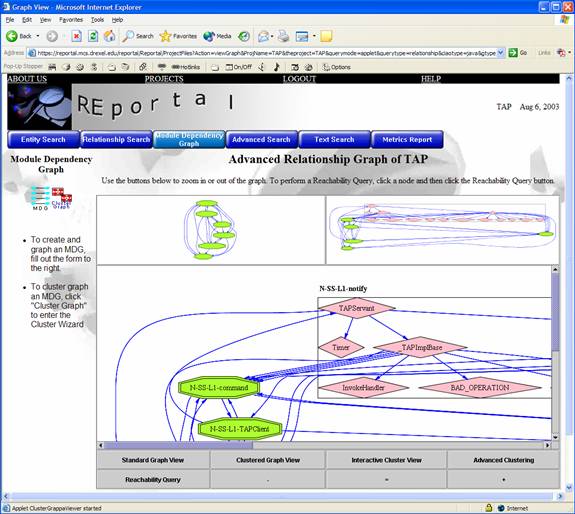Open Favorites star icon
Viewport: 575px width, 514px height.
tap(165, 36)
